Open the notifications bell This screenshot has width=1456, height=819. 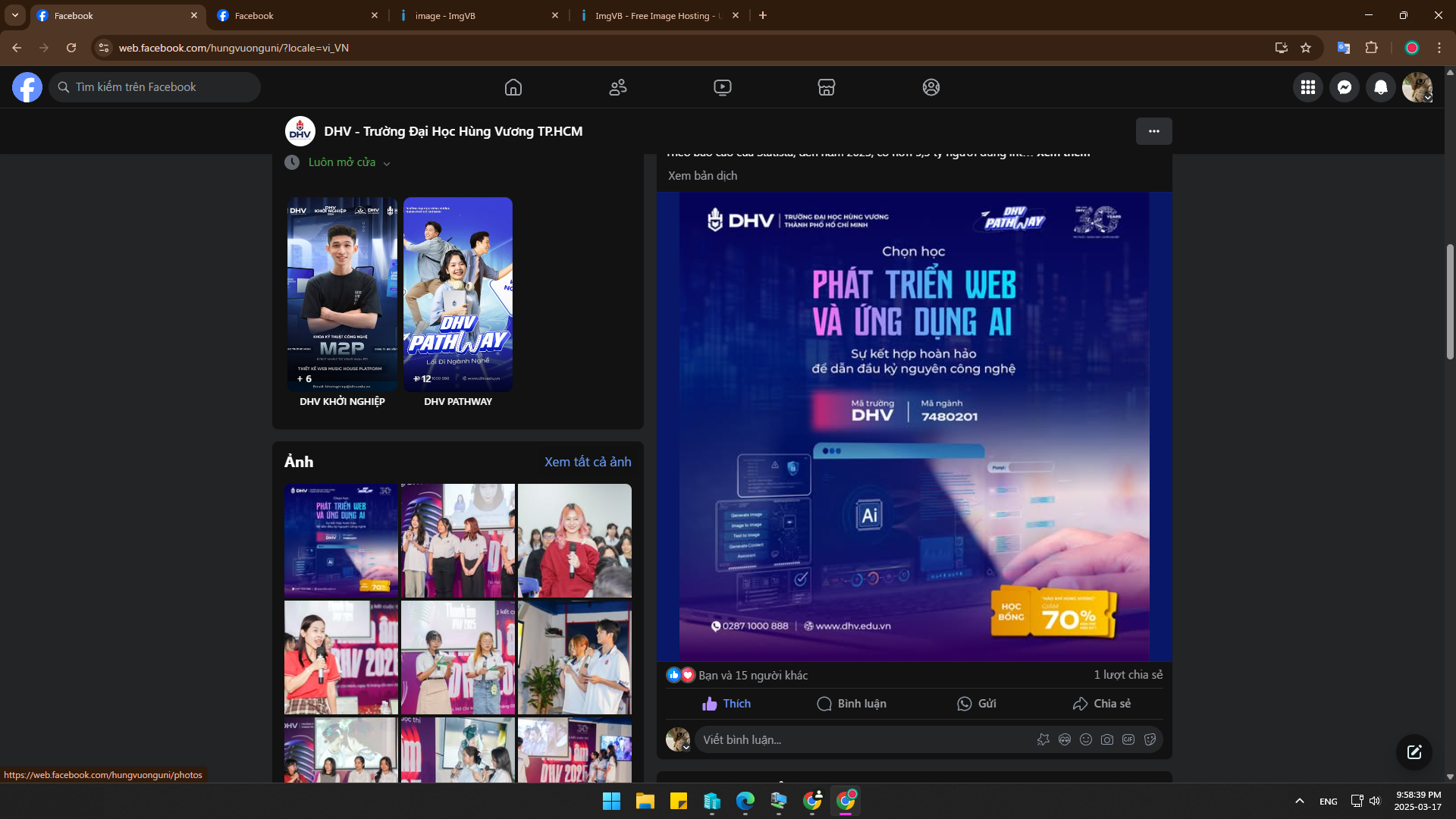click(1381, 87)
